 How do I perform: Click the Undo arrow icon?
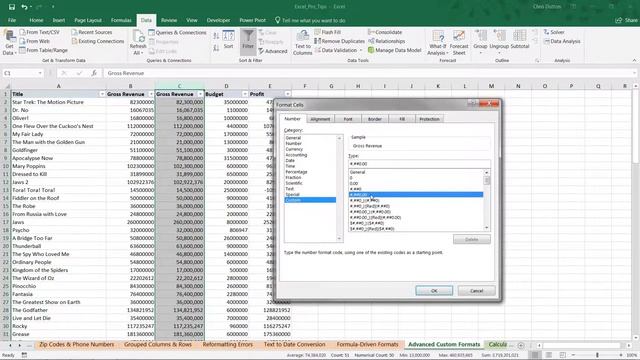click(24, 7)
